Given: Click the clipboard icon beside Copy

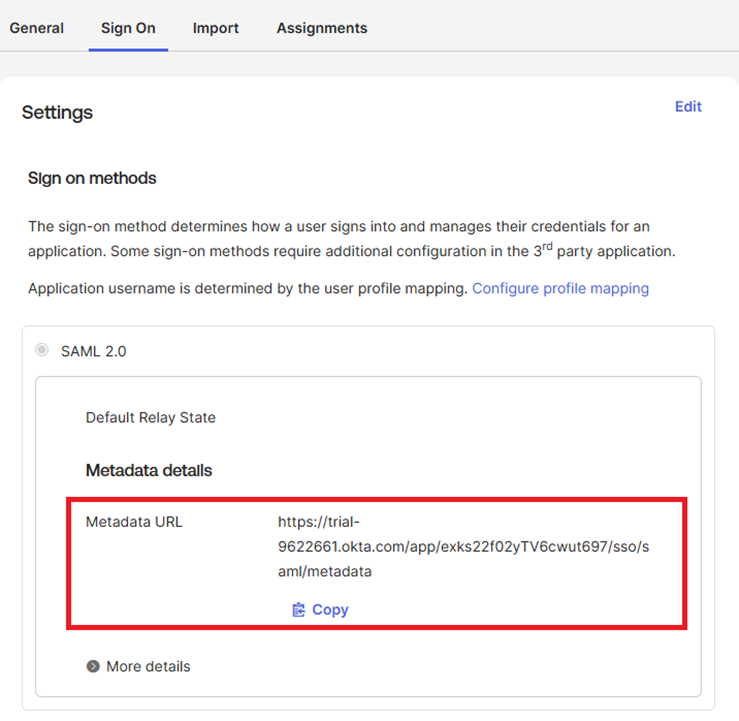Looking at the screenshot, I should coord(298,610).
